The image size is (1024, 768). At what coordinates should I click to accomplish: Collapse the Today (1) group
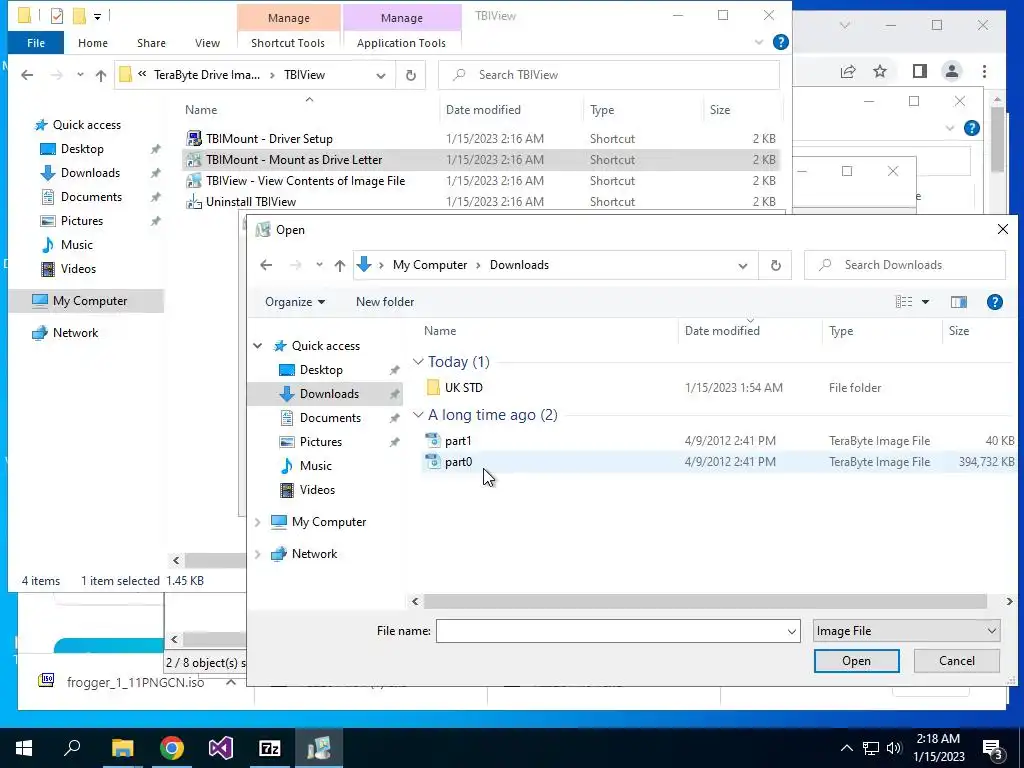coord(418,361)
